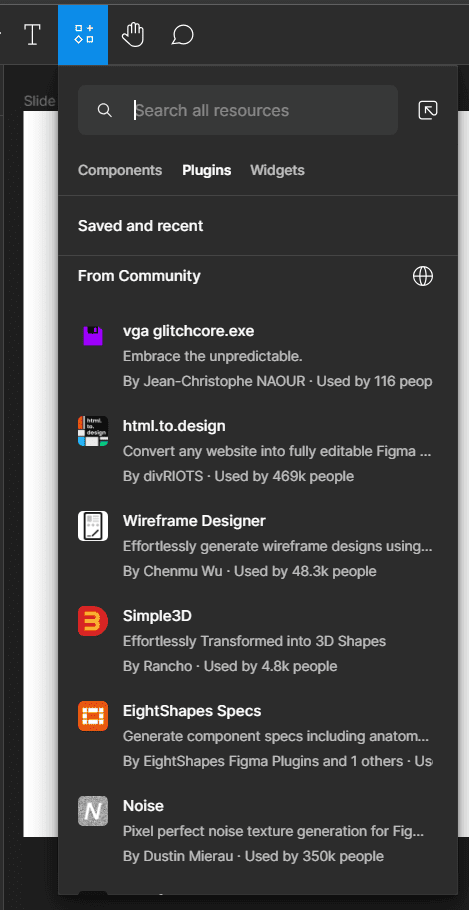469x910 pixels.
Task: Switch to the Components tab
Action: [x=120, y=170]
